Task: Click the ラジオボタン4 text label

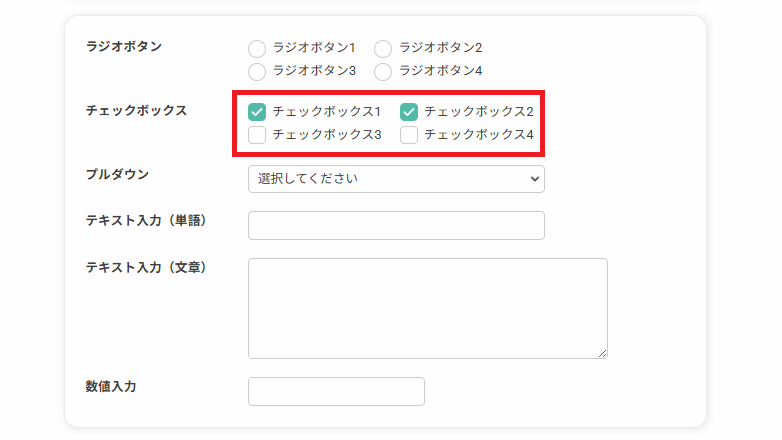Action: pyautogui.click(x=440, y=71)
